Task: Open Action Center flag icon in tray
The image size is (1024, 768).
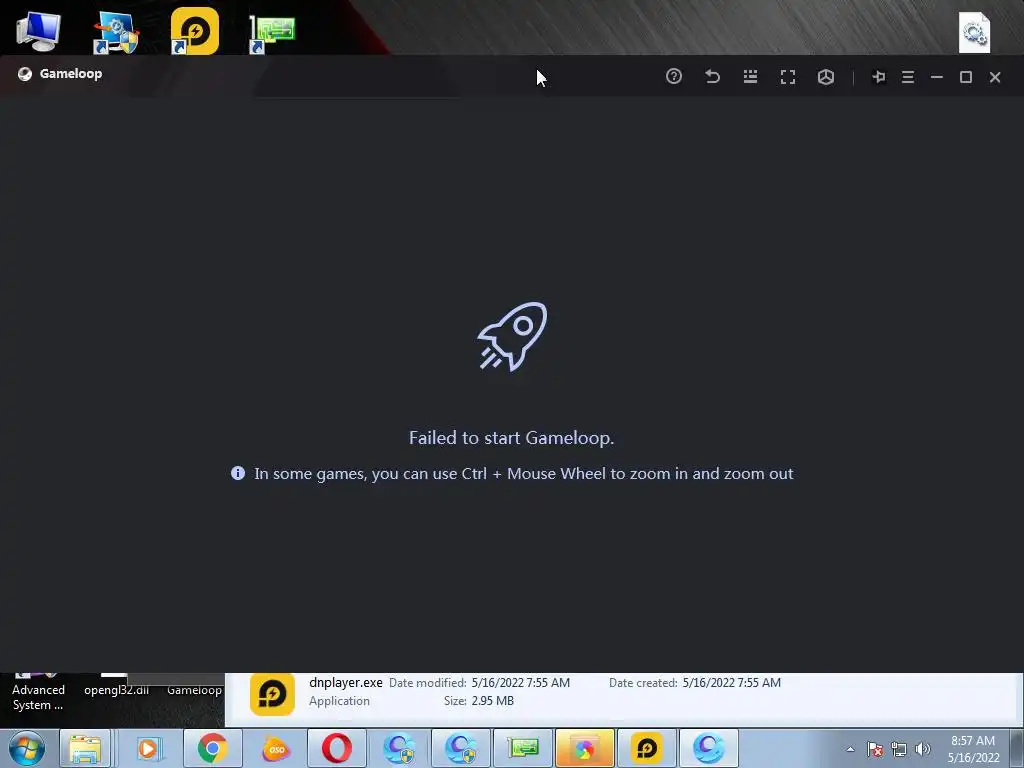Action: (x=875, y=749)
